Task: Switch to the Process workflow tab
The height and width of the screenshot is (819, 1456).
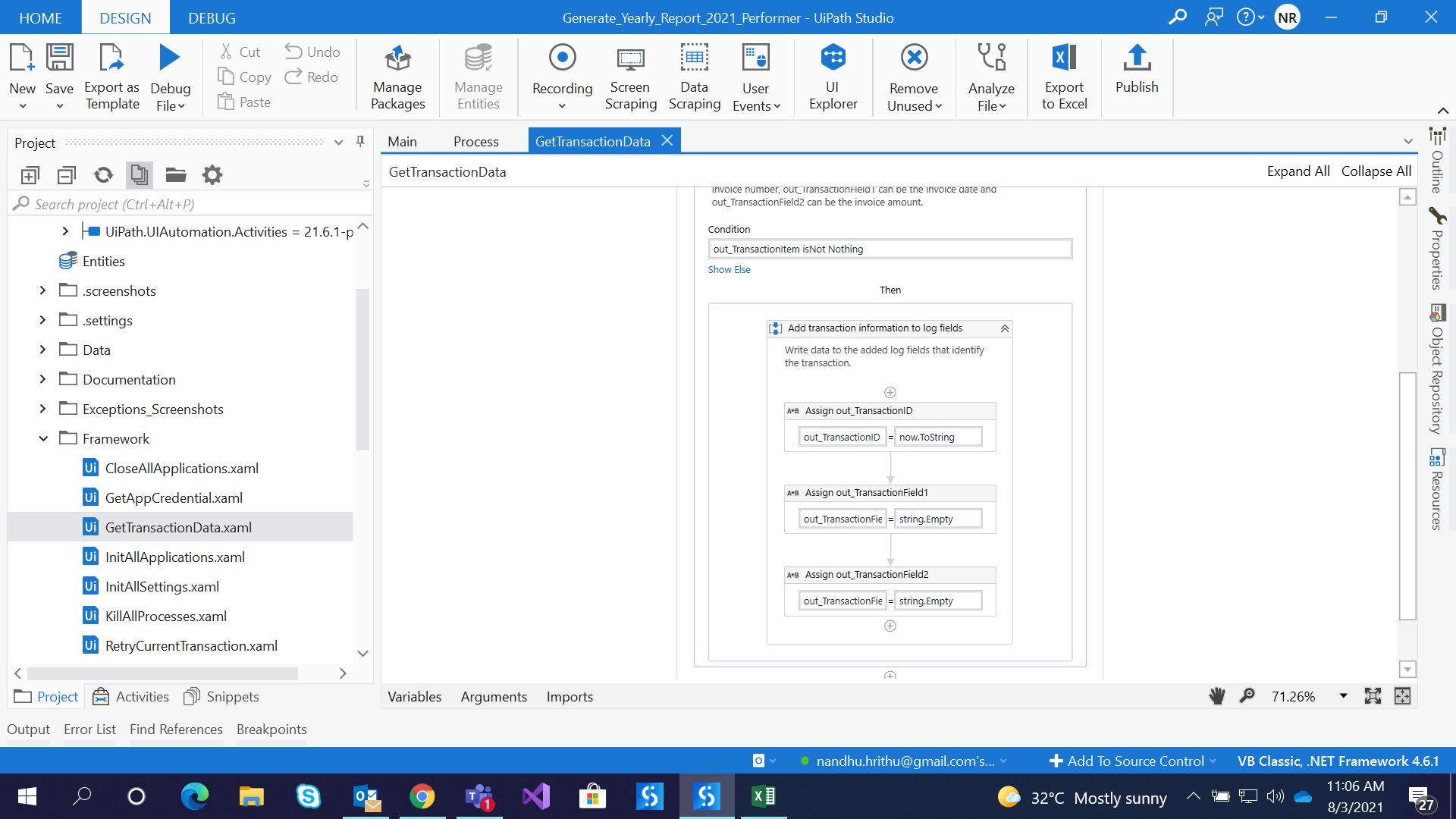Action: (475, 142)
